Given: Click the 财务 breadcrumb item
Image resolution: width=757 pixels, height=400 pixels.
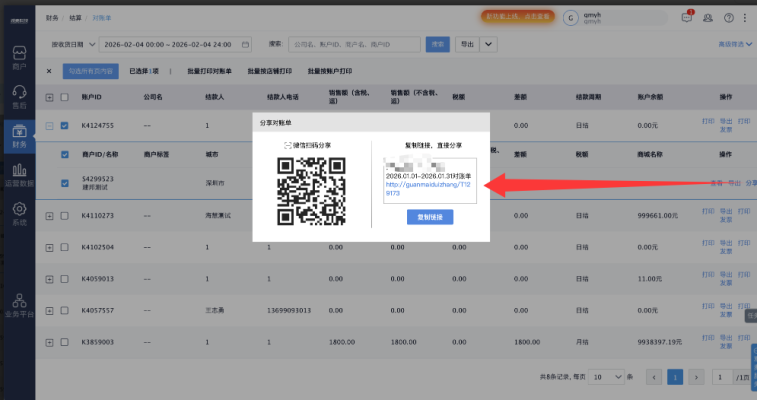Looking at the screenshot, I should point(52,18).
